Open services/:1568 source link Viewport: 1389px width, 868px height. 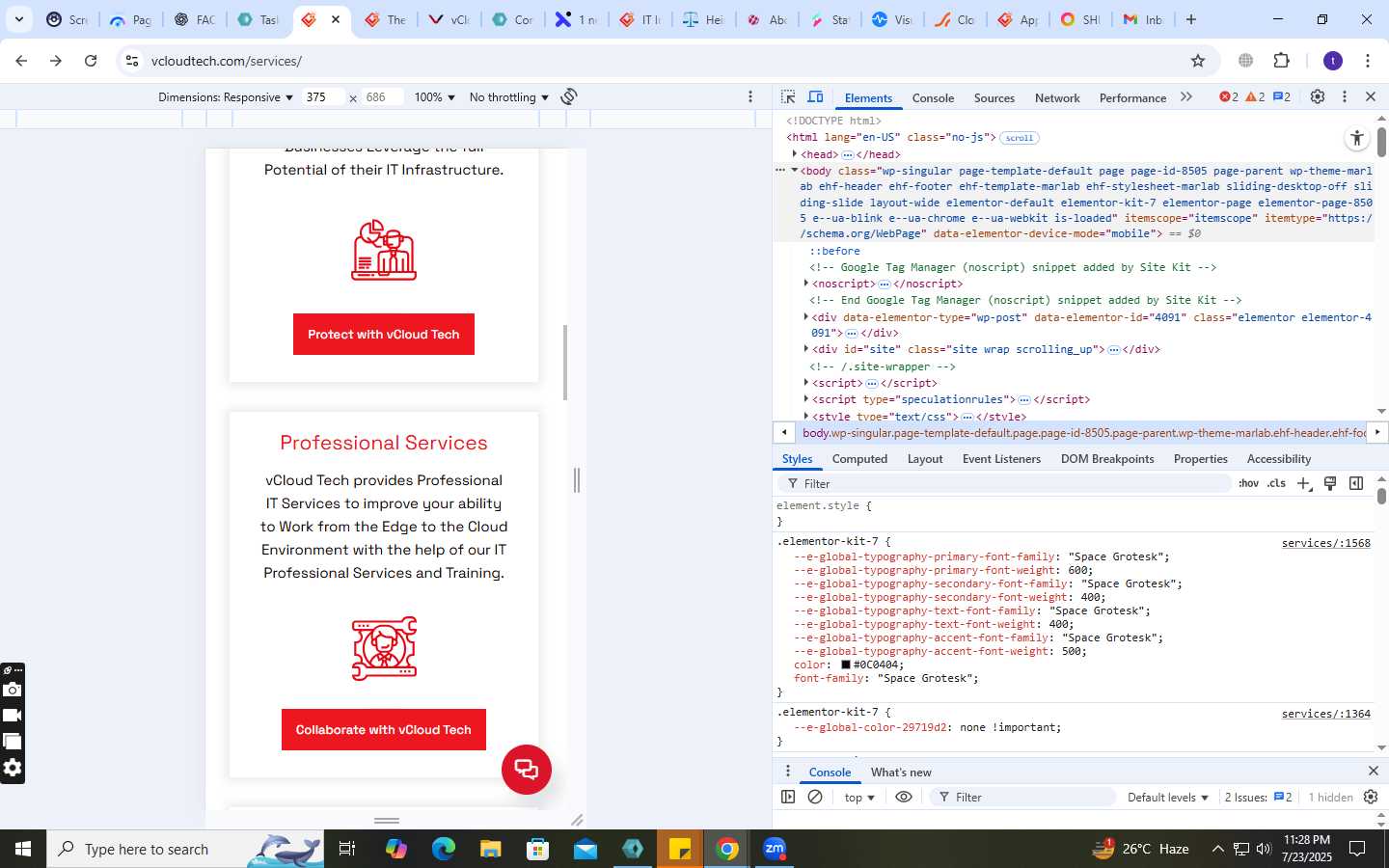point(1325,543)
